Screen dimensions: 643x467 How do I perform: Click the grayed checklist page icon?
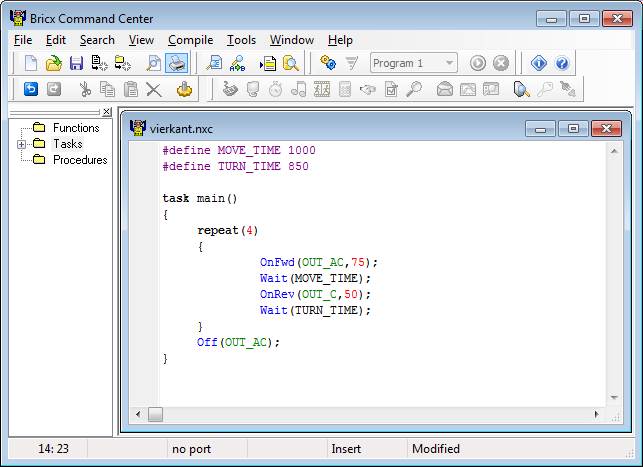[391, 89]
